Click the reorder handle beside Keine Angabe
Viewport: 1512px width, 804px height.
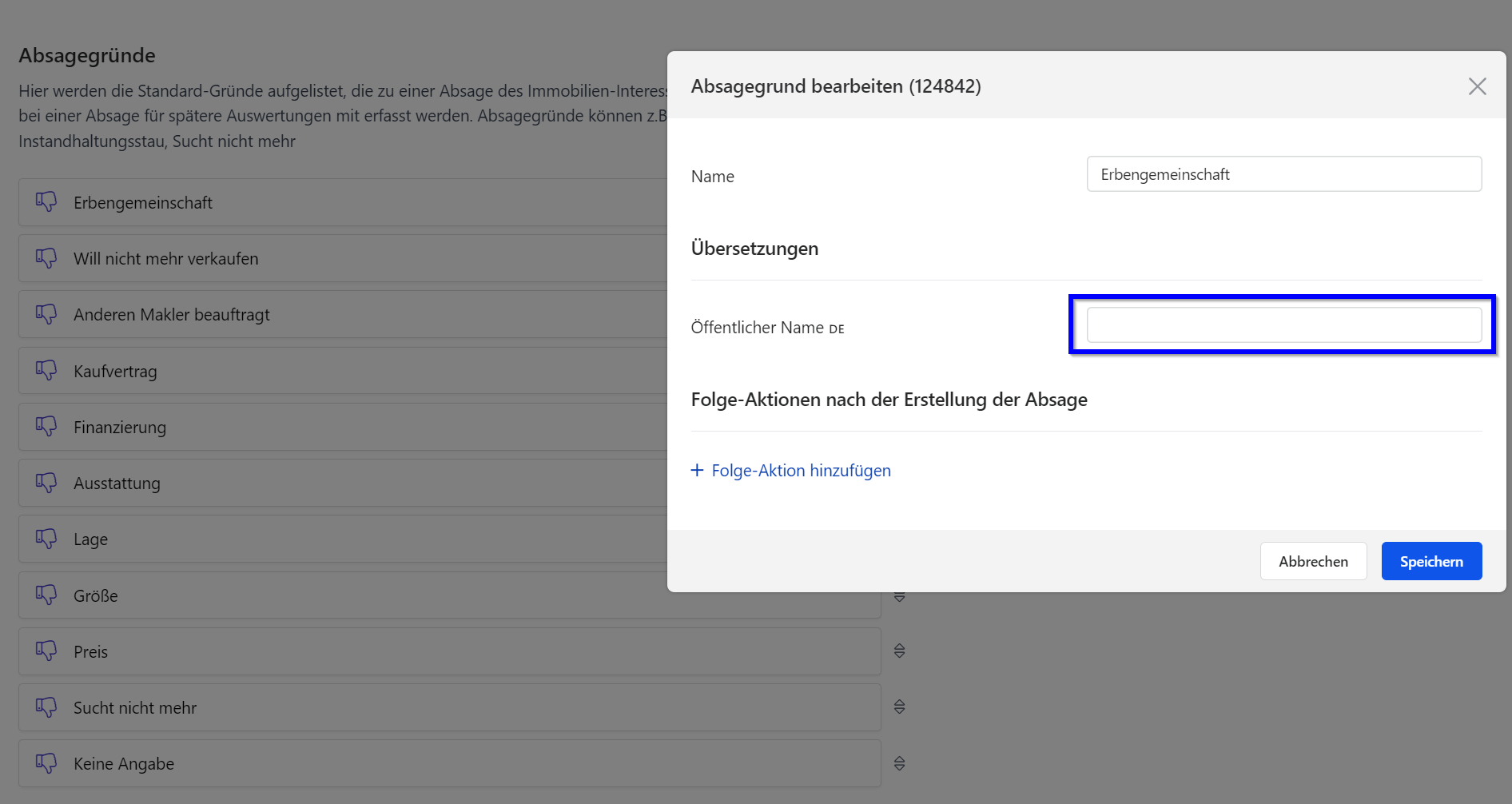coord(899,763)
